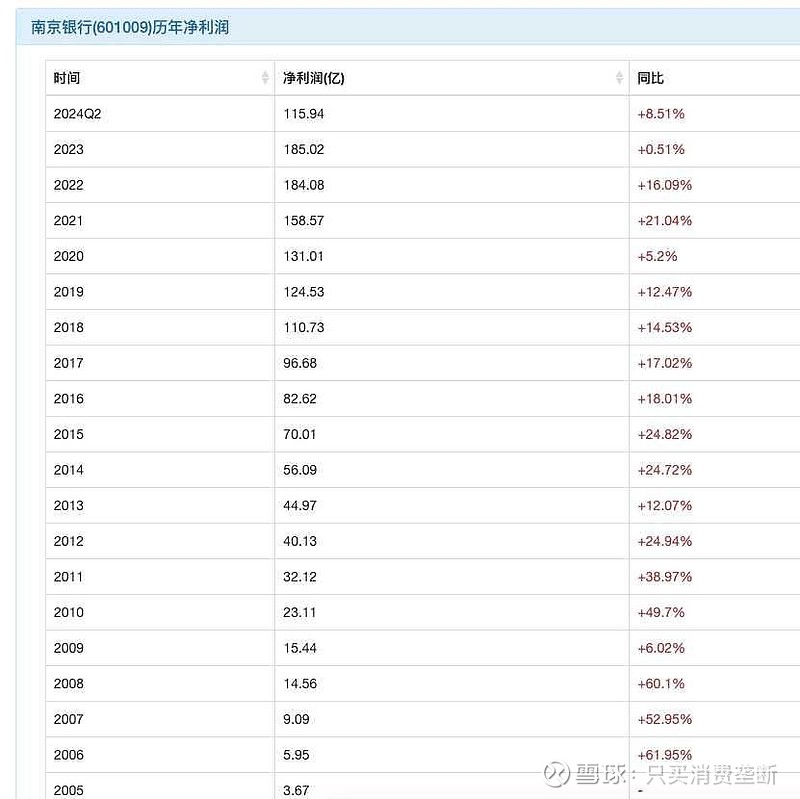Click the 净利润(亿) column header
This screenshot has height=799, width=800.
452,78
